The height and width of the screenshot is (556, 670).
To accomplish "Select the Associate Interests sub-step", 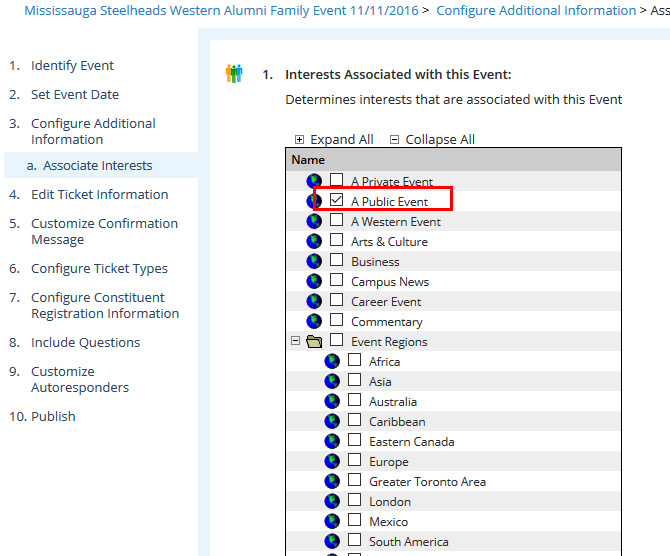I will (97, 166).
